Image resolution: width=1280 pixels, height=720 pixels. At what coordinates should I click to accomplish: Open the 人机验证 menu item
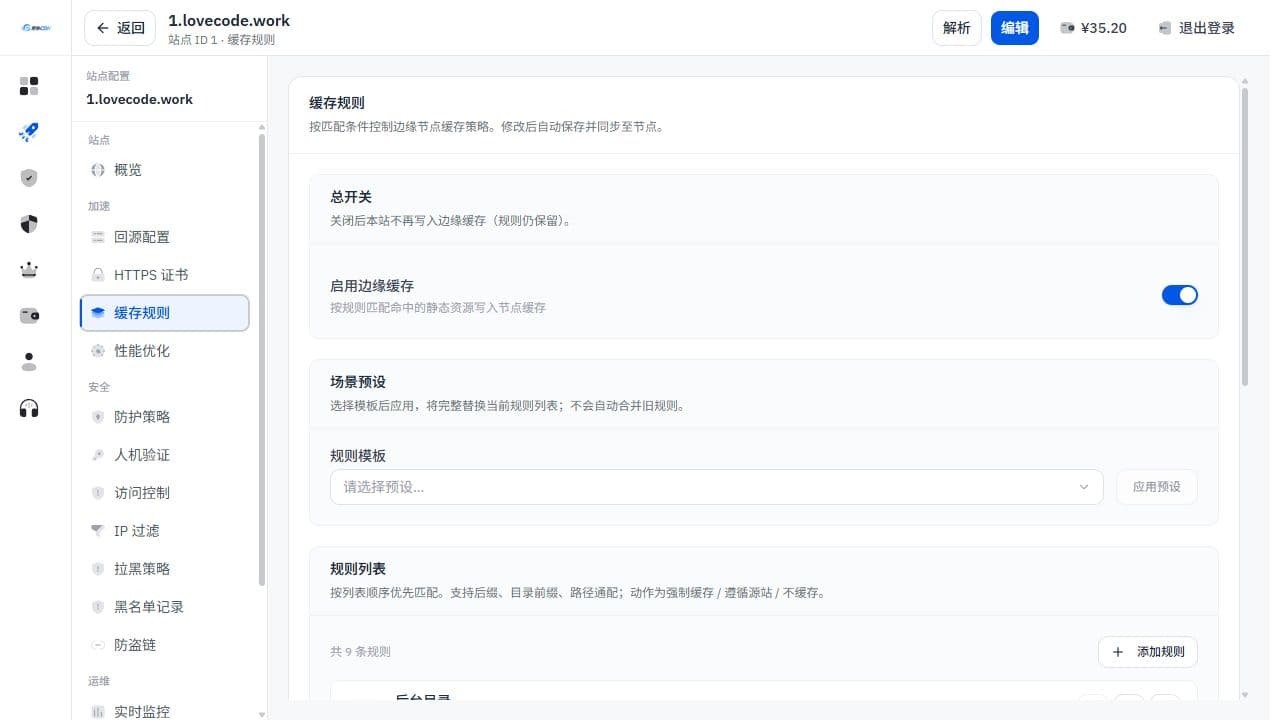coord(164,455)
